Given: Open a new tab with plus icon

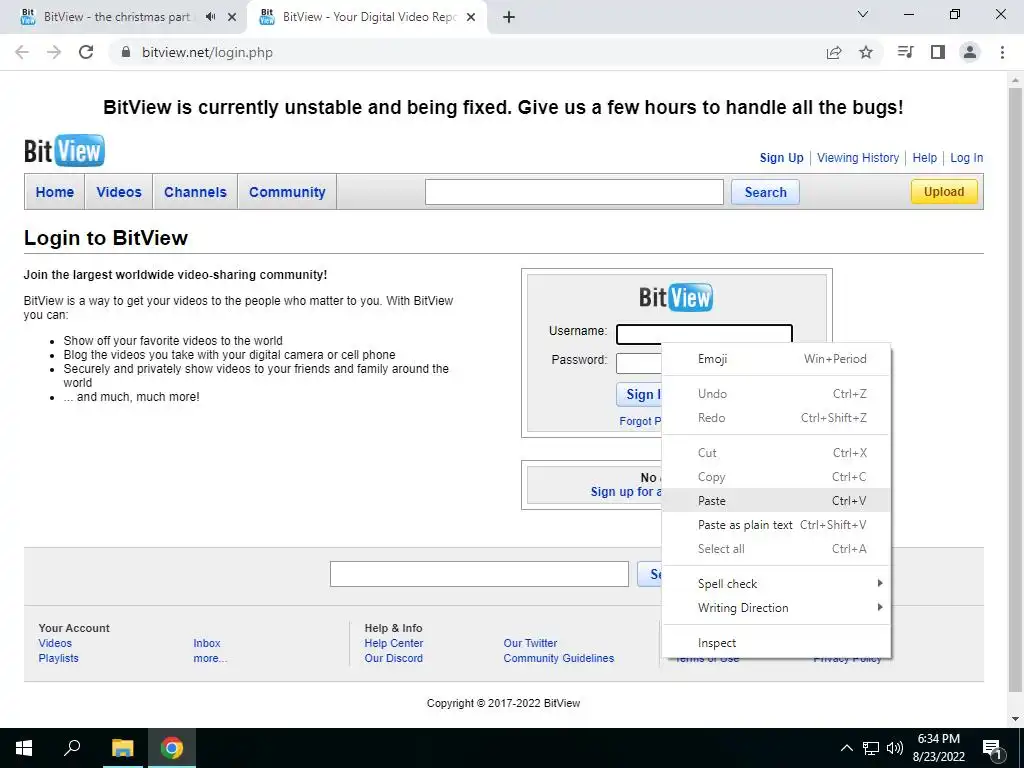Looking at the screenshot, I should tap(509, 17).
